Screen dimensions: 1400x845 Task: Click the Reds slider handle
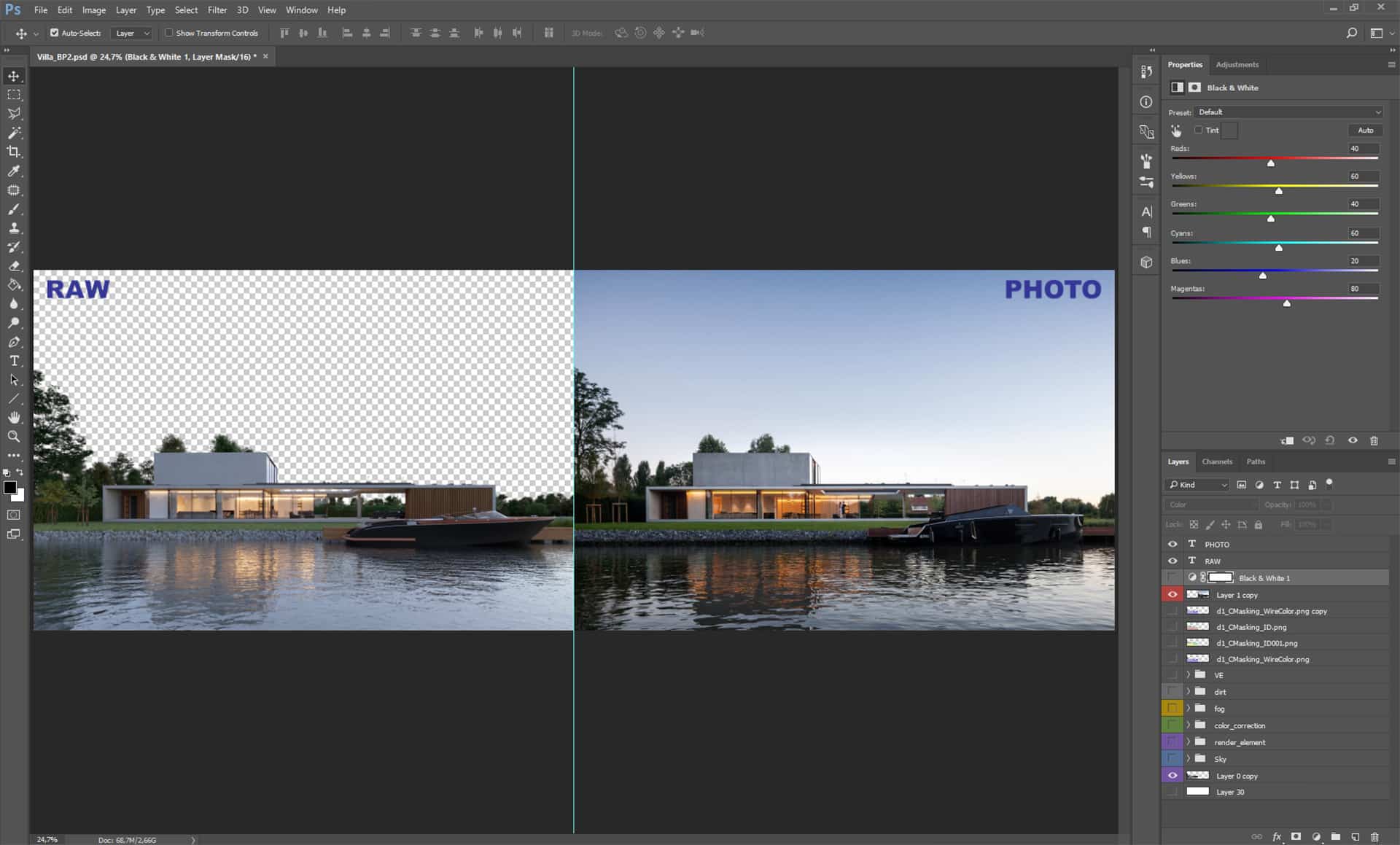pyautogui.click(x=1271, y=163)
